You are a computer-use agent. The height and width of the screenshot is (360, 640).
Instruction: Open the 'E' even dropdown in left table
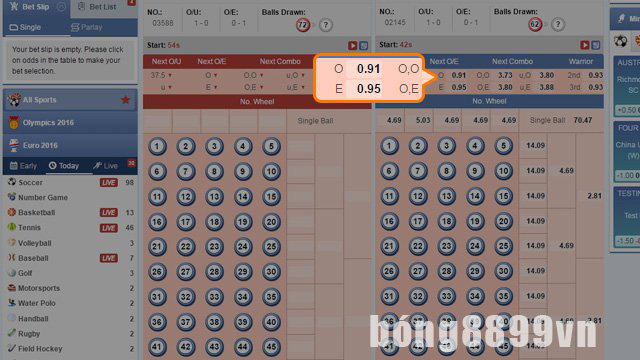tap(211, 87)
